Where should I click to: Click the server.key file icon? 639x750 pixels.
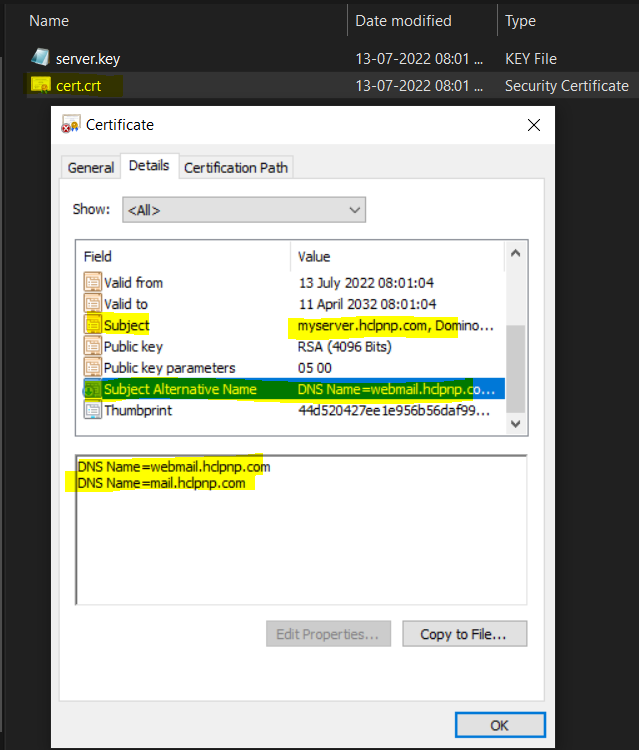coord(39,58)
